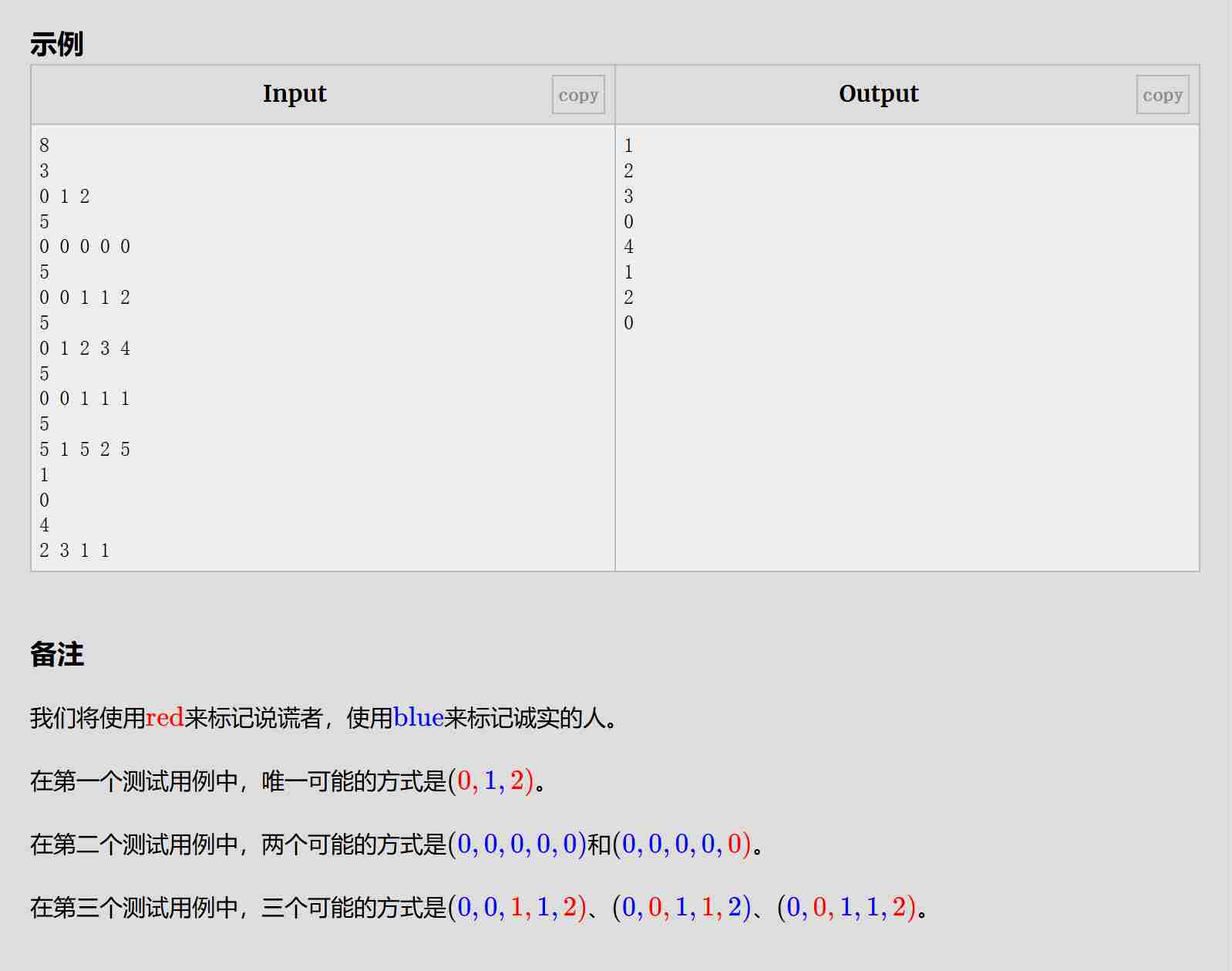Click input line '0 1 2'

[x=65, y=196]
